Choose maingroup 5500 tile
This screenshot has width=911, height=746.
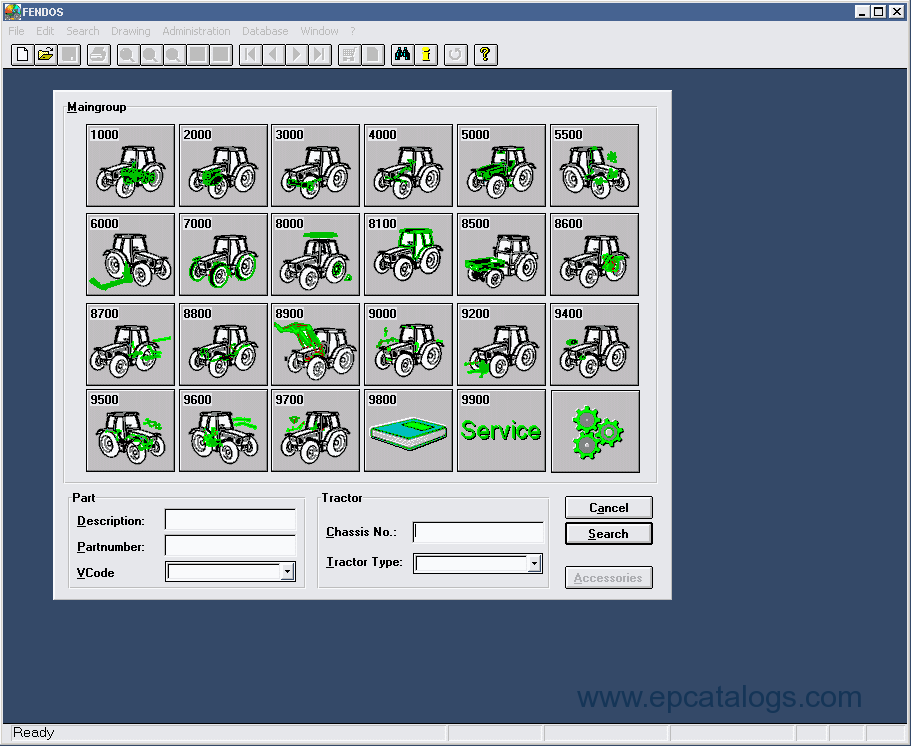594,165
